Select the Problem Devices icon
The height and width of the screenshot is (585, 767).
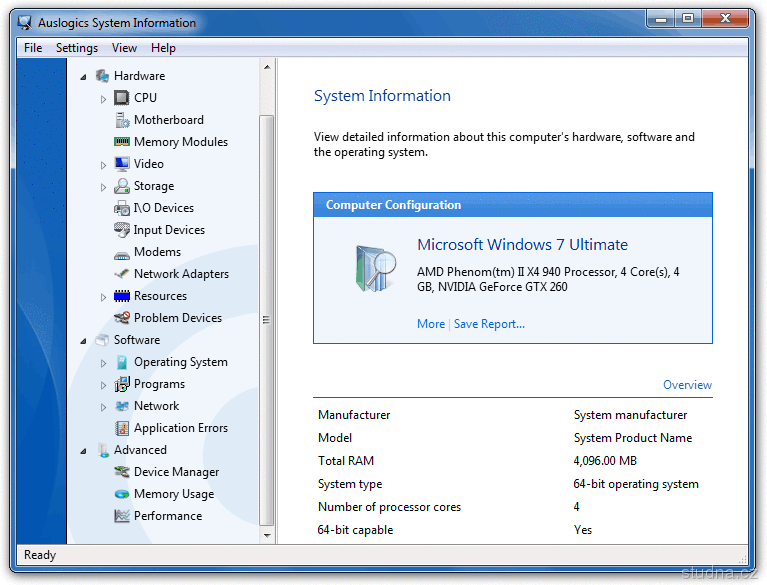[x=121, y=318]
